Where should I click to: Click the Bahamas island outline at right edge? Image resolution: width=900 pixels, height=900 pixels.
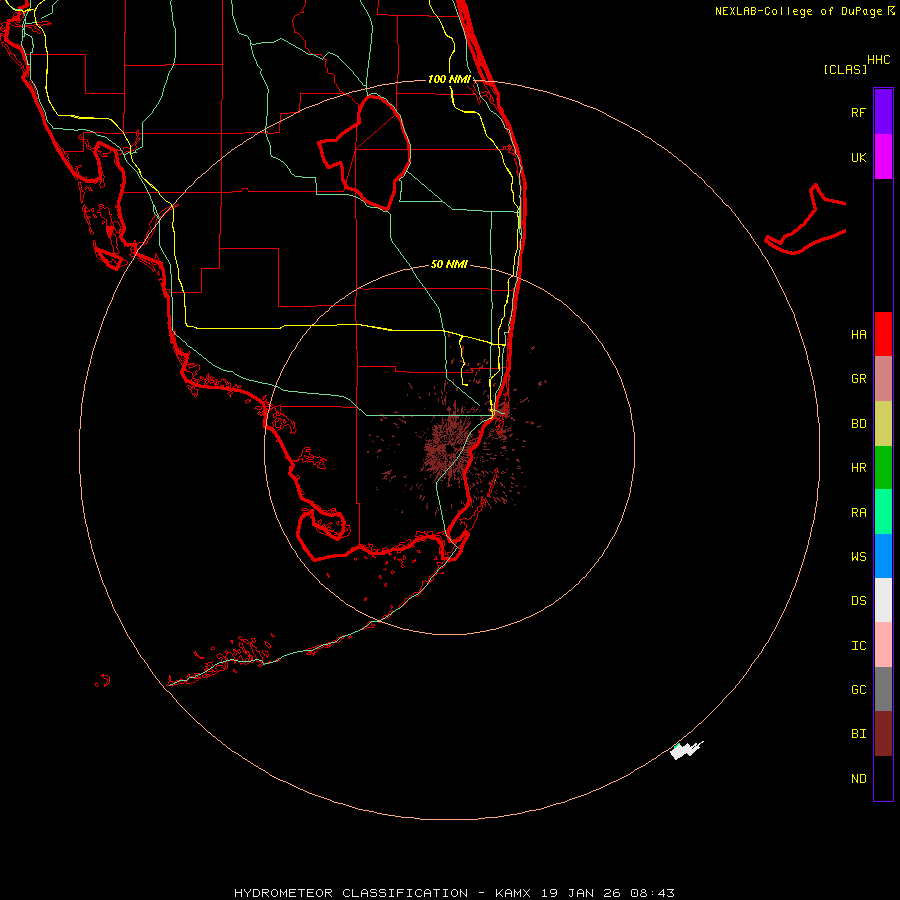point(806,221)
